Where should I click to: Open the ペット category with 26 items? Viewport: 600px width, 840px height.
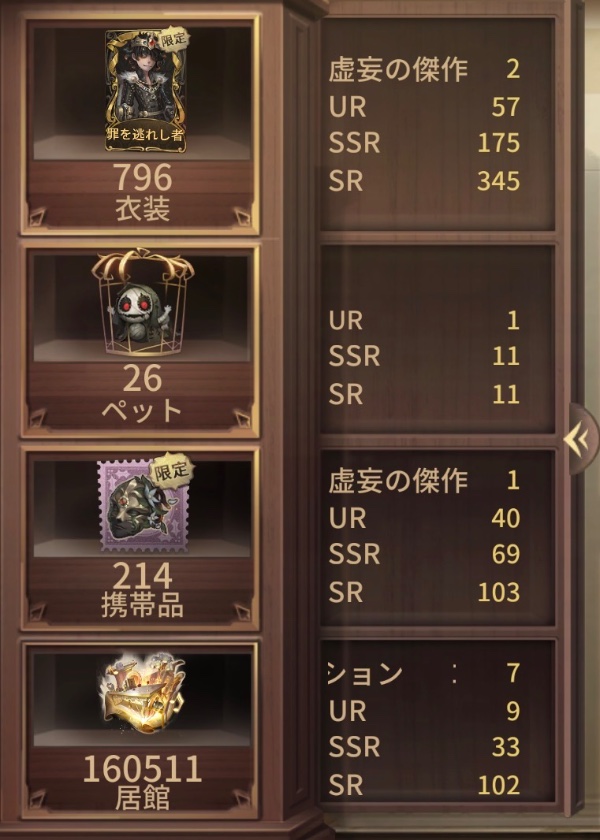click(141, 341)
